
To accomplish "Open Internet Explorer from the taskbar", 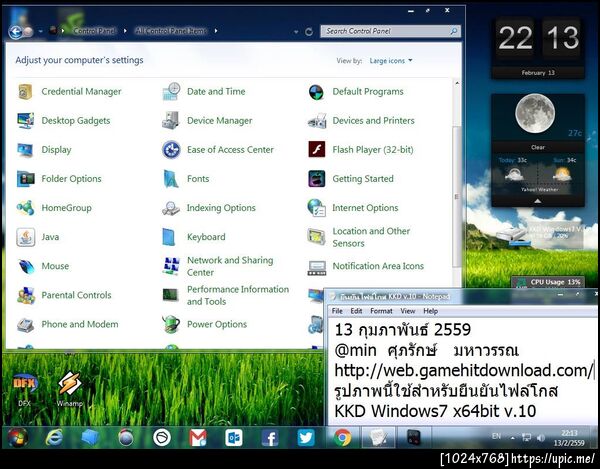I will click(x=54, y=437).
